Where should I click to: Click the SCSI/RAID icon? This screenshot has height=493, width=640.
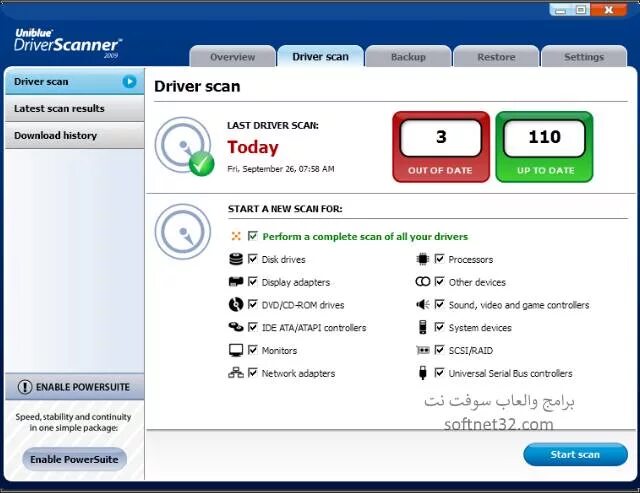click(x=422, y=350)
